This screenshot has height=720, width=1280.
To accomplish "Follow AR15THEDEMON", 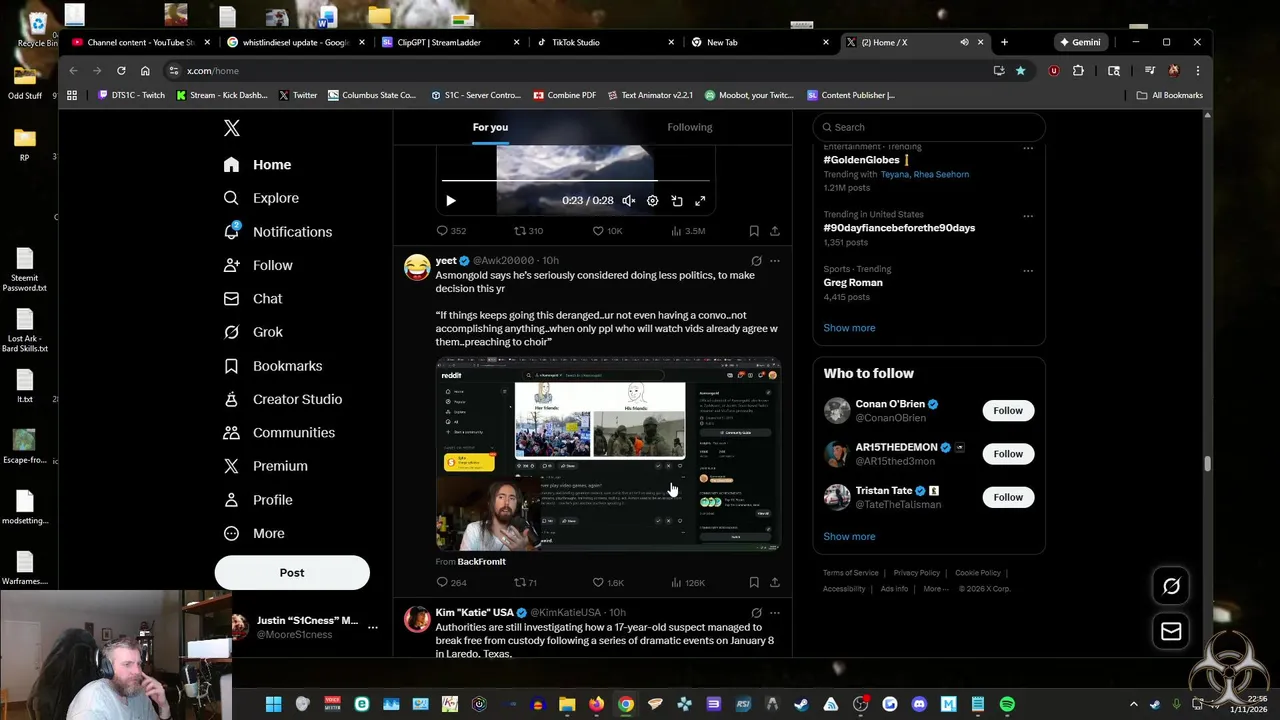I will (x=1008, y=454).
